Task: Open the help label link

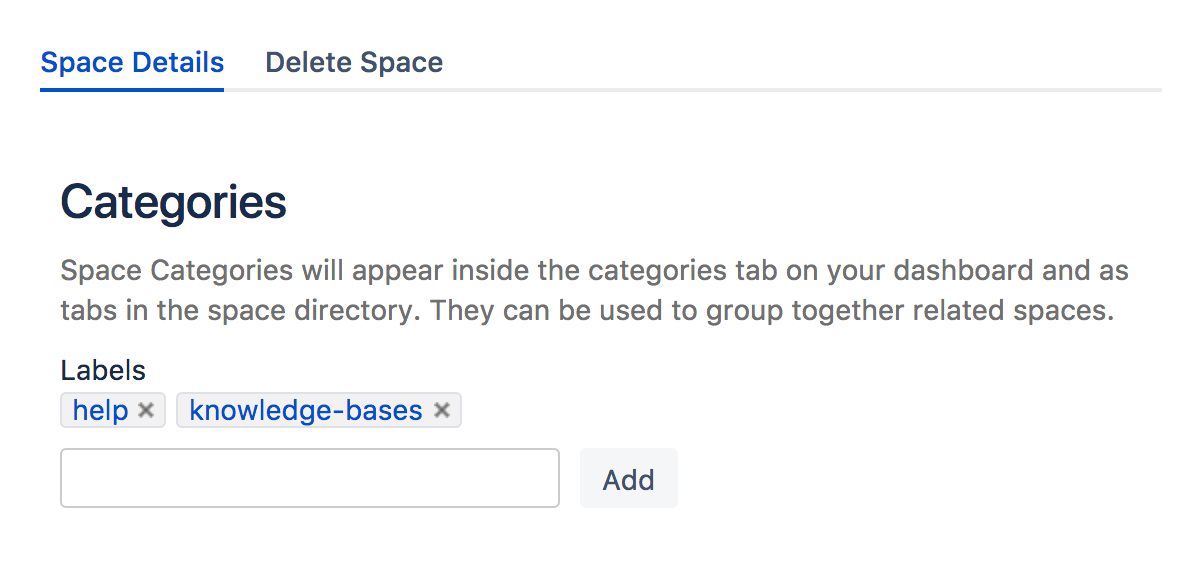Action: tap(101, 410)
